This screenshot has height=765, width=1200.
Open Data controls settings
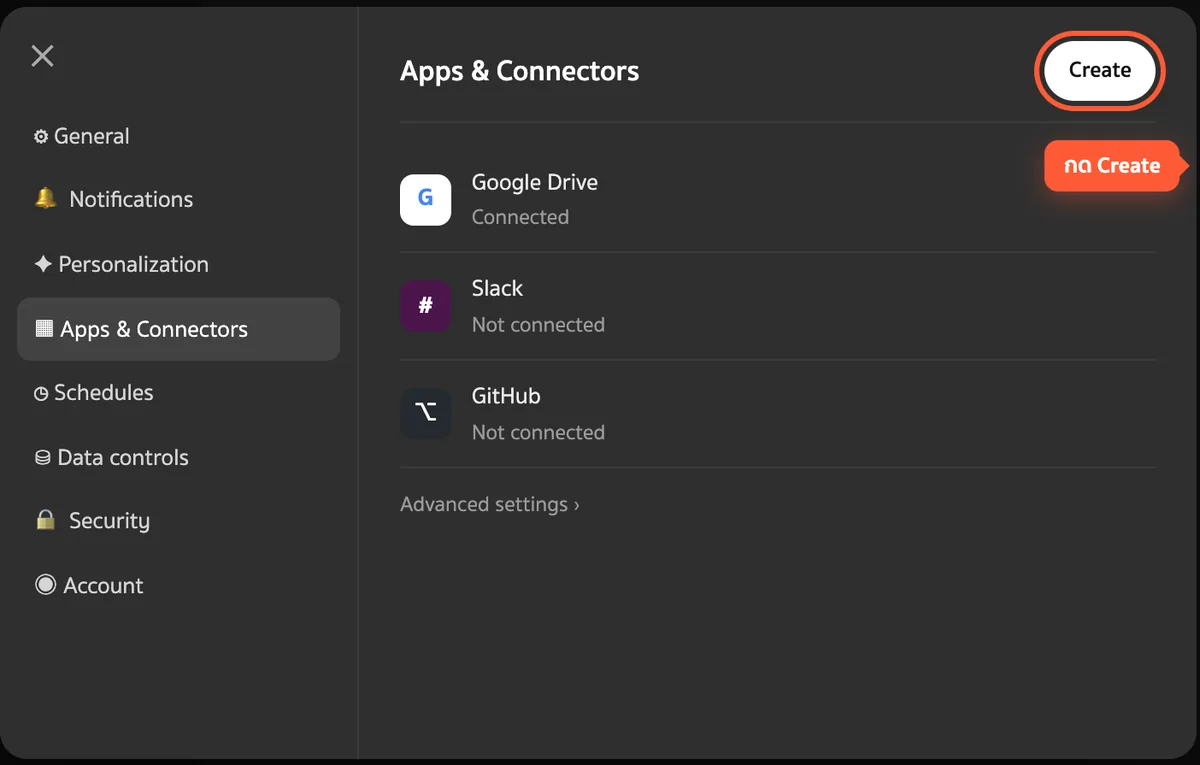[179, 457]
